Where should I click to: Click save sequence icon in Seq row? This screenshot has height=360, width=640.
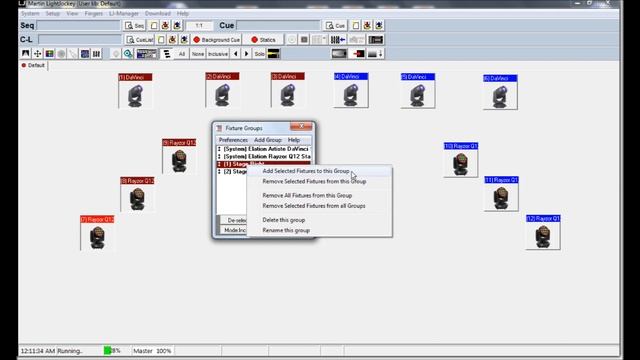pos(165,26)
